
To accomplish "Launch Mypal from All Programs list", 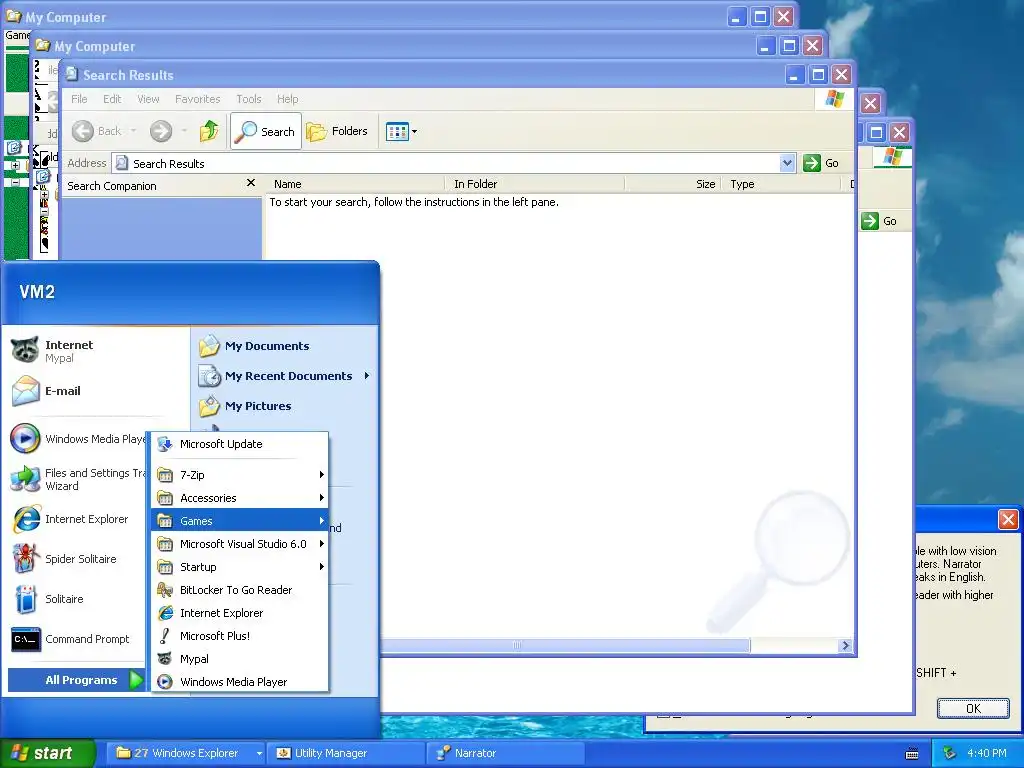I will (x=240, y=659).
